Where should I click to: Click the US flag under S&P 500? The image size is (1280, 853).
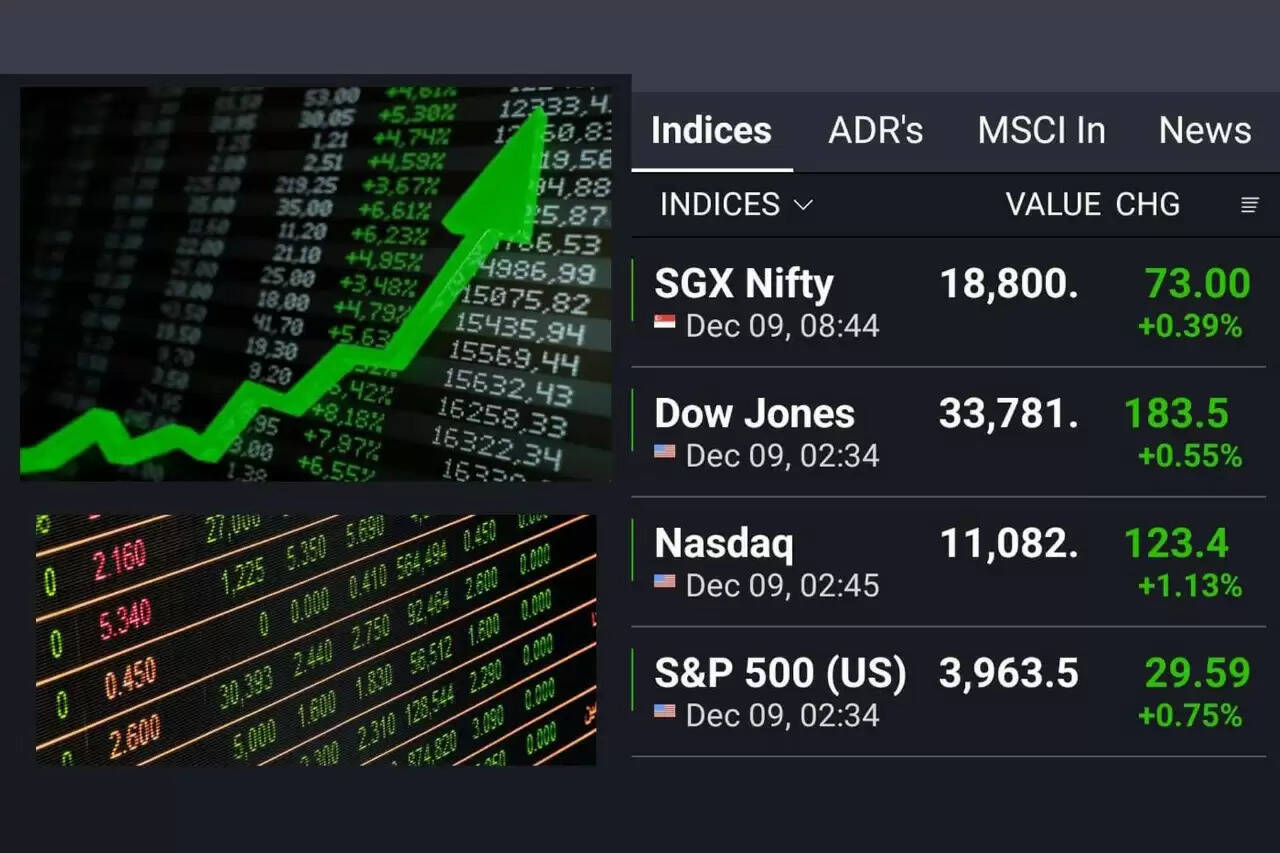665,712
